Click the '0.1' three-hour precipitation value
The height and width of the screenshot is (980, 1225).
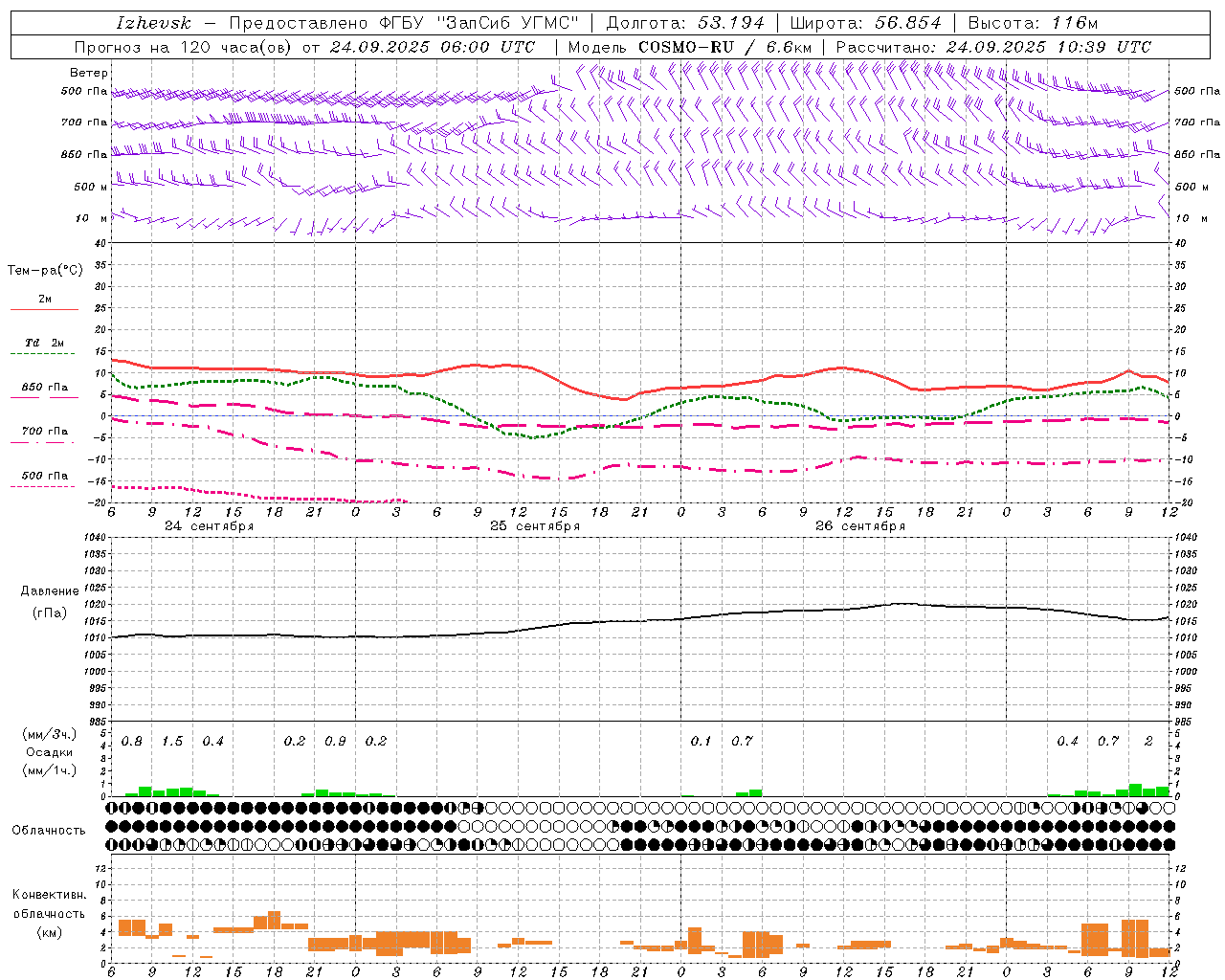tap(702, 742)
